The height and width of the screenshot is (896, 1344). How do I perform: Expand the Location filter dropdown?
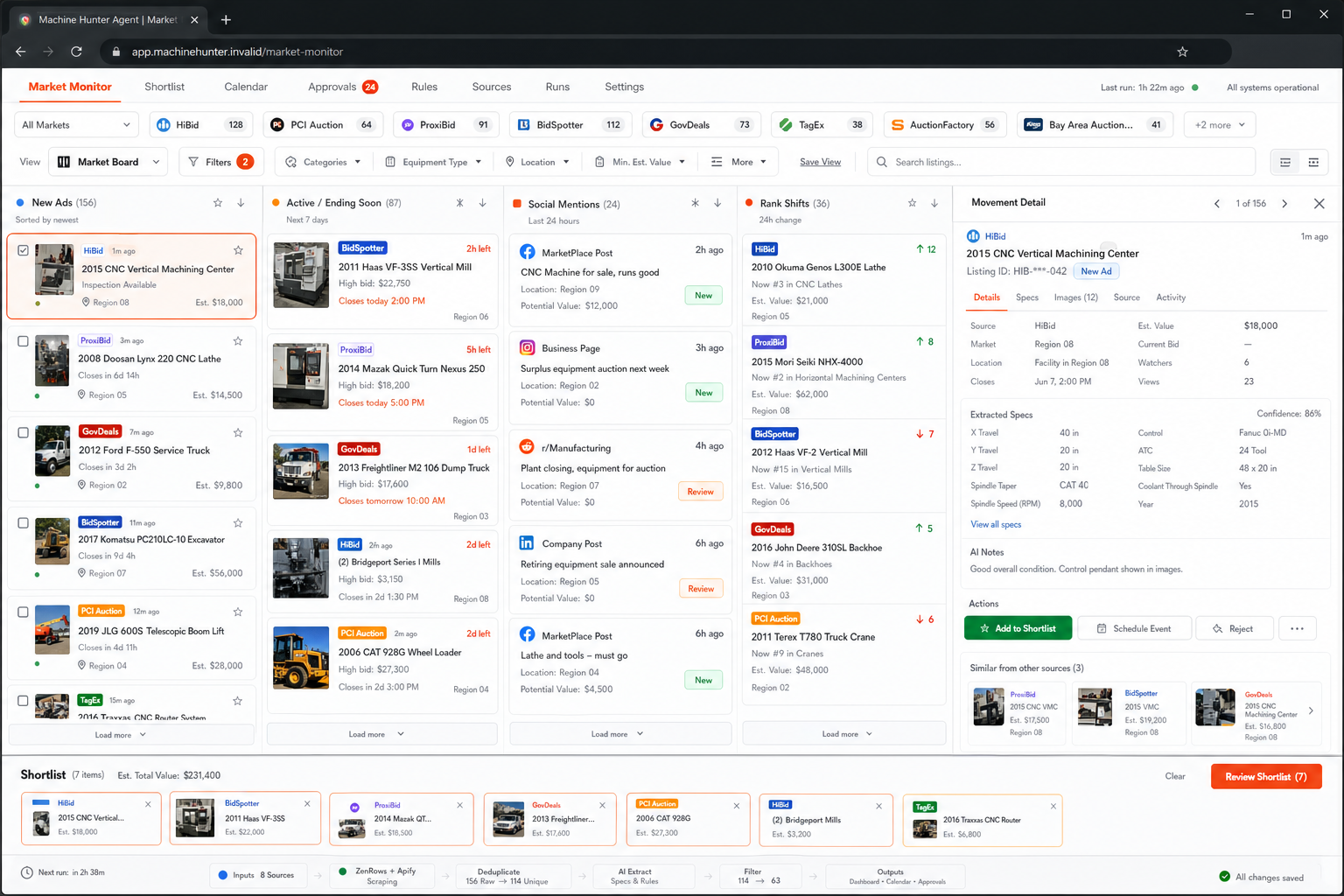pyautogui.click(x=537, y=162)
